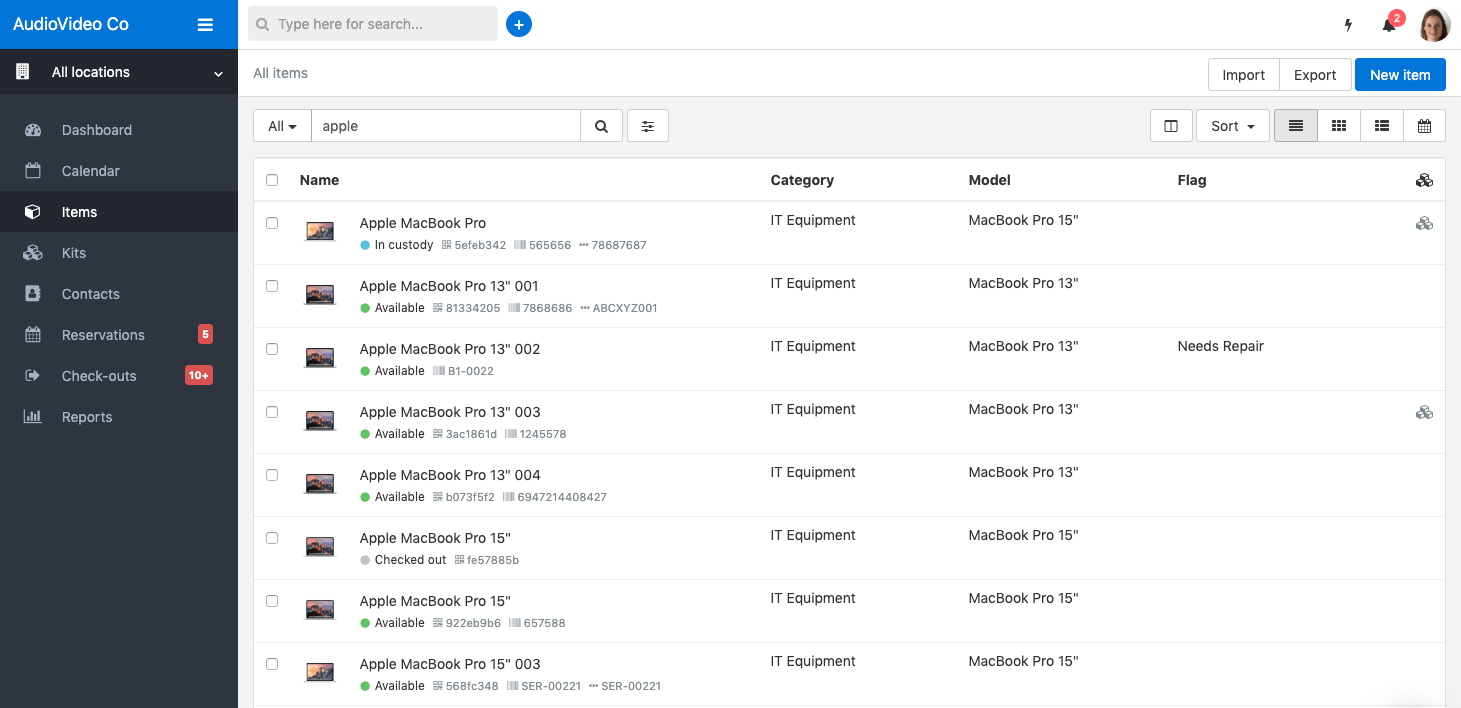Click the kit column header icon

point(1425,180)
